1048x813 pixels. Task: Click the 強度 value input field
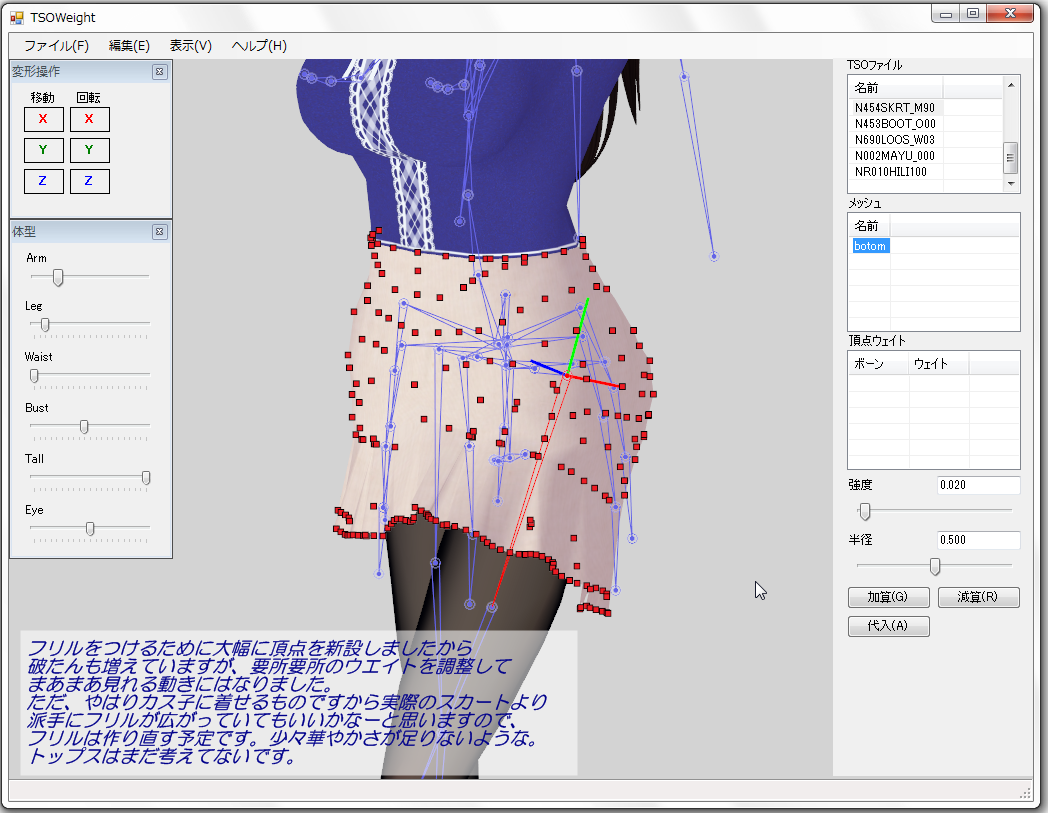(x=977, y=485)
